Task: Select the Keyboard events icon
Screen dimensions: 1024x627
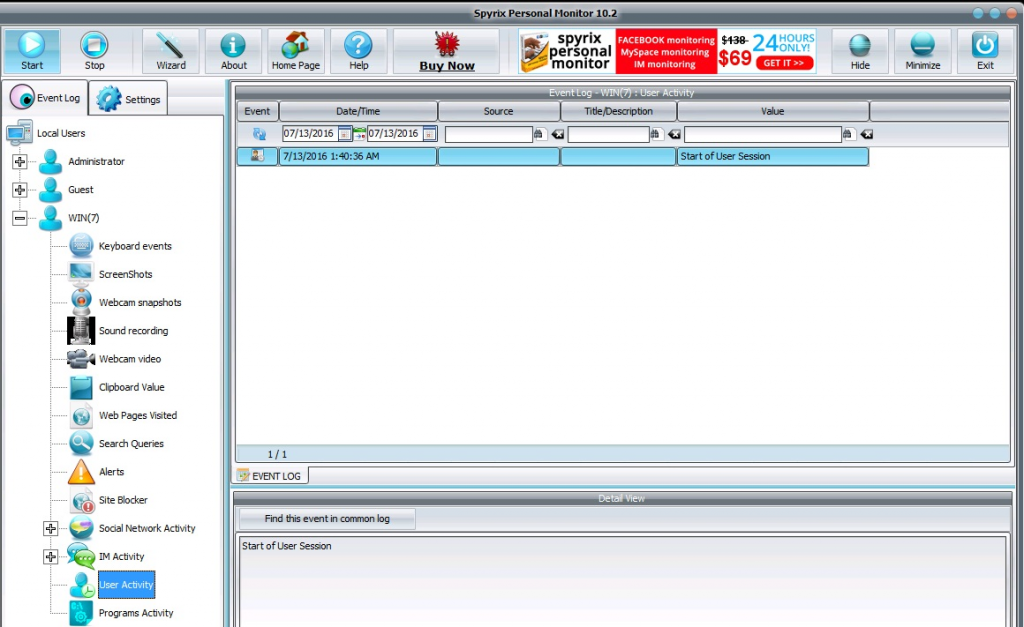Action: pyautogui.click(x=81, y=246)
